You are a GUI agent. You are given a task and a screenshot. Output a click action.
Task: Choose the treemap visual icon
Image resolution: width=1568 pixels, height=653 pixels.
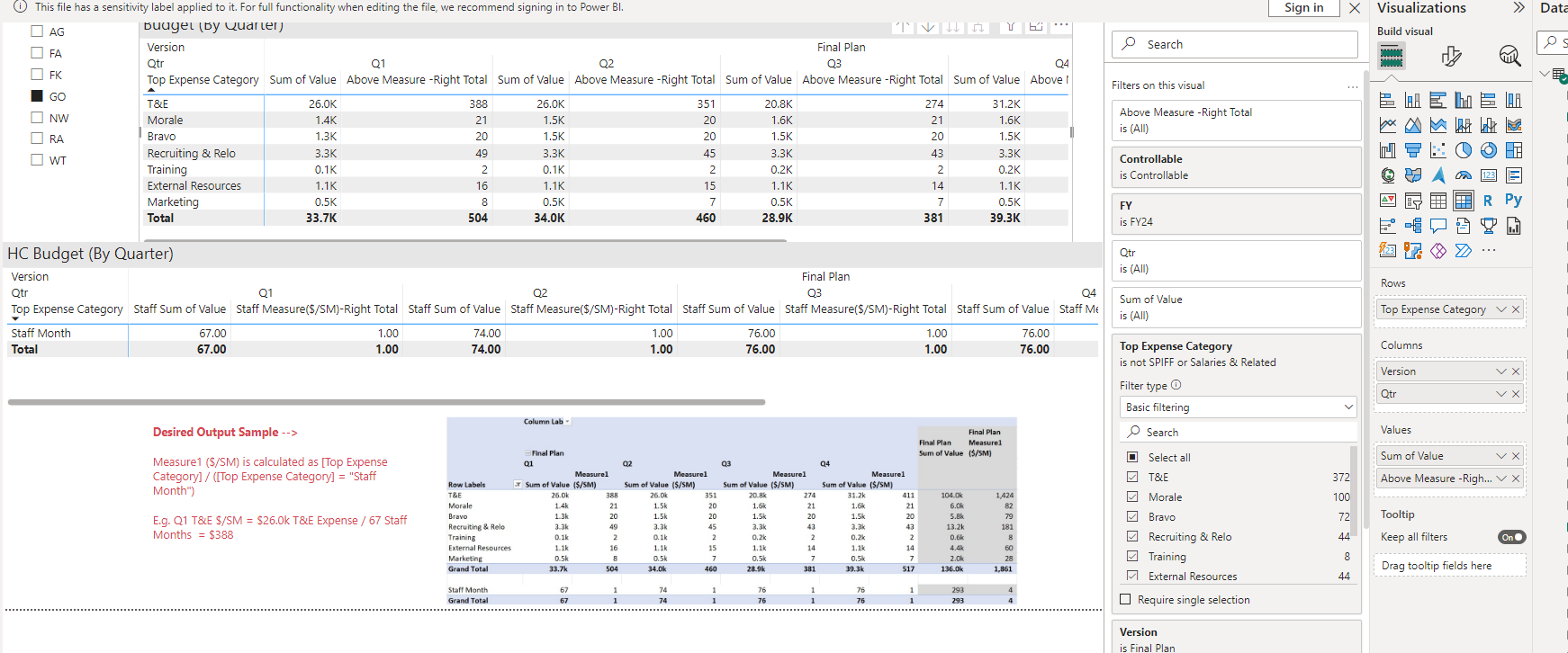1514,150
